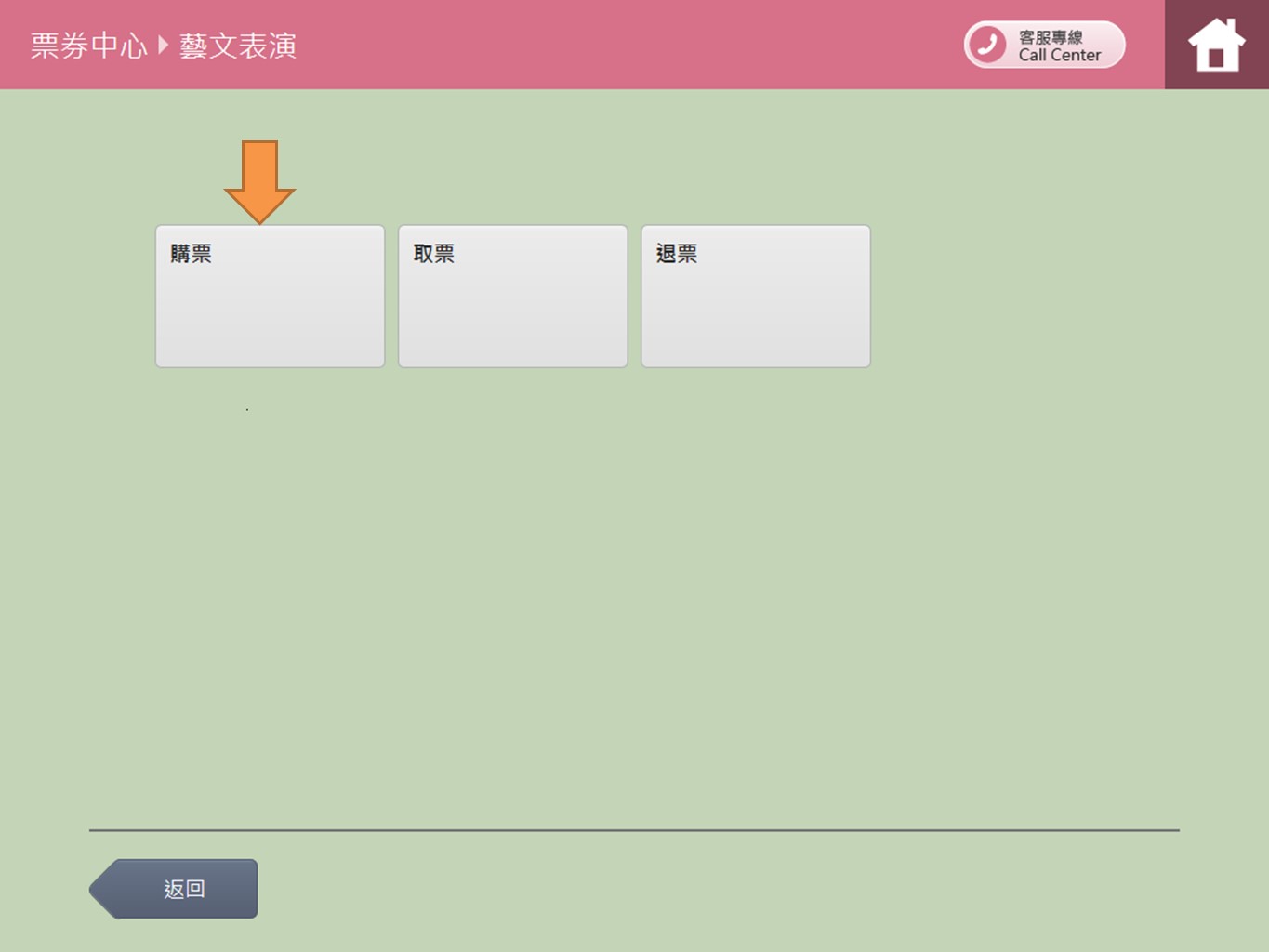Click the horizontal divider line above 返回

click(x=634, y=830)
